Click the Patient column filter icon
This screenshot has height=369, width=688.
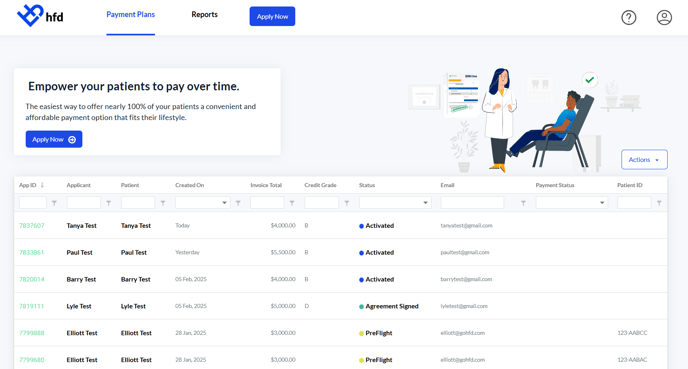pos(163,203)
